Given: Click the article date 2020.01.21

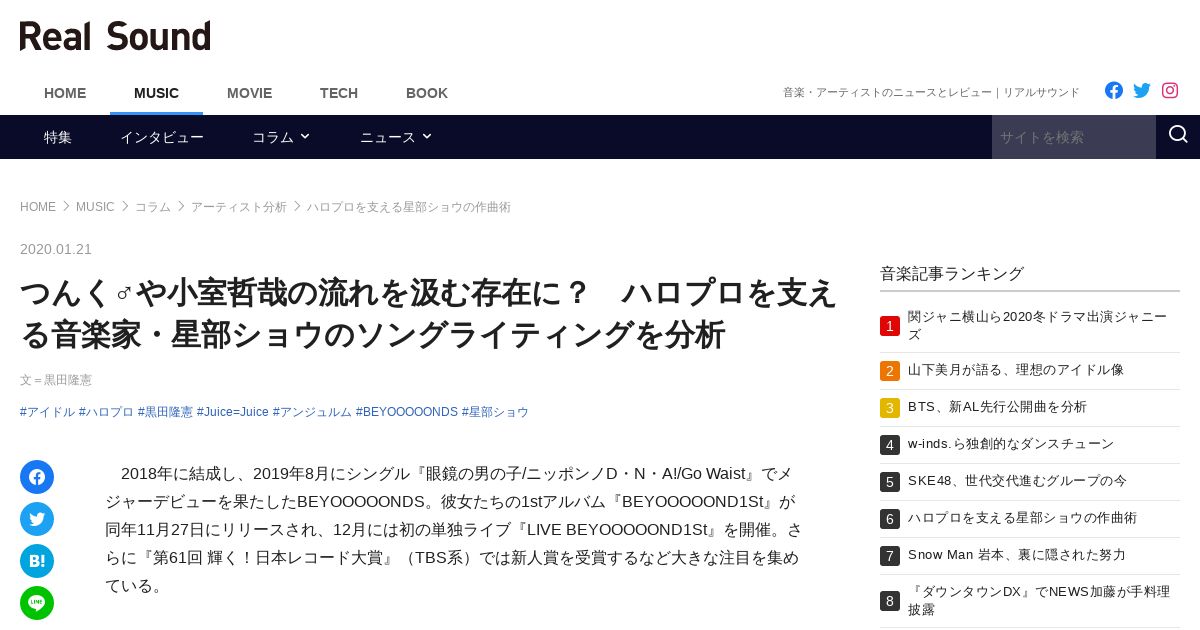Looking at the screenshot, I should (56, 249).
